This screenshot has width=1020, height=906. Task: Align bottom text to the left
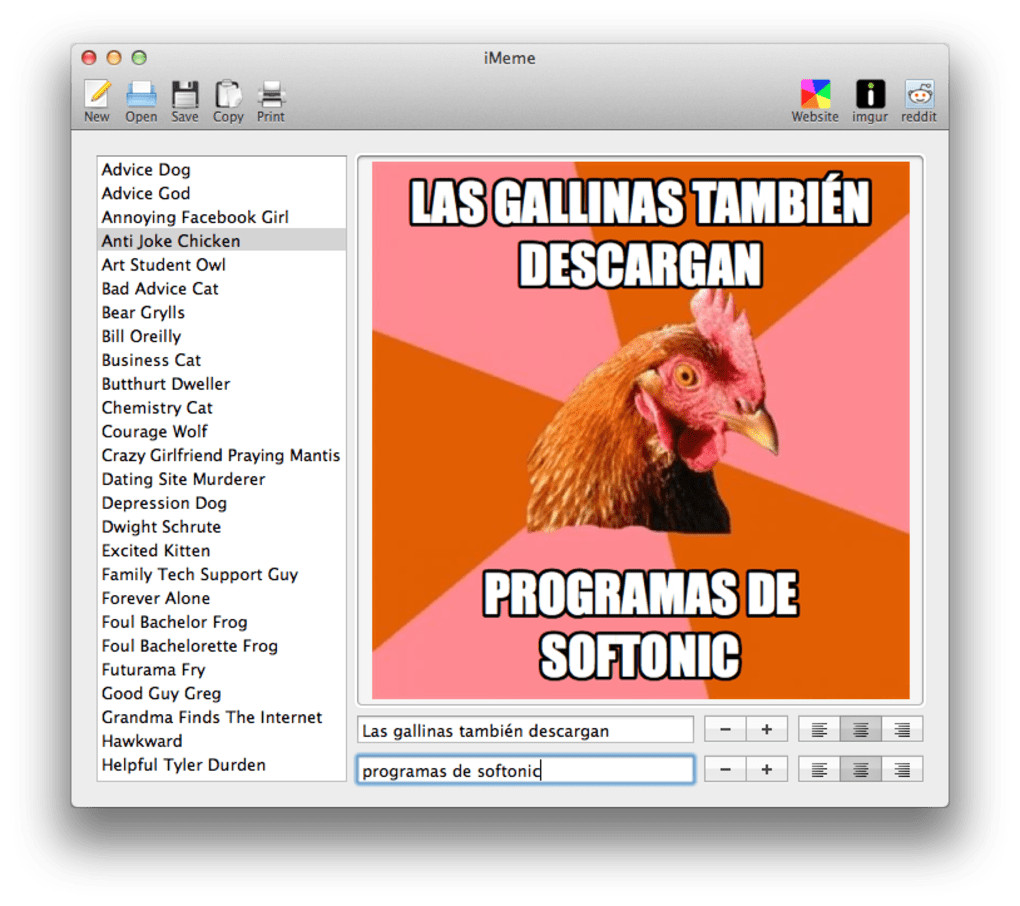pos(819,769)
